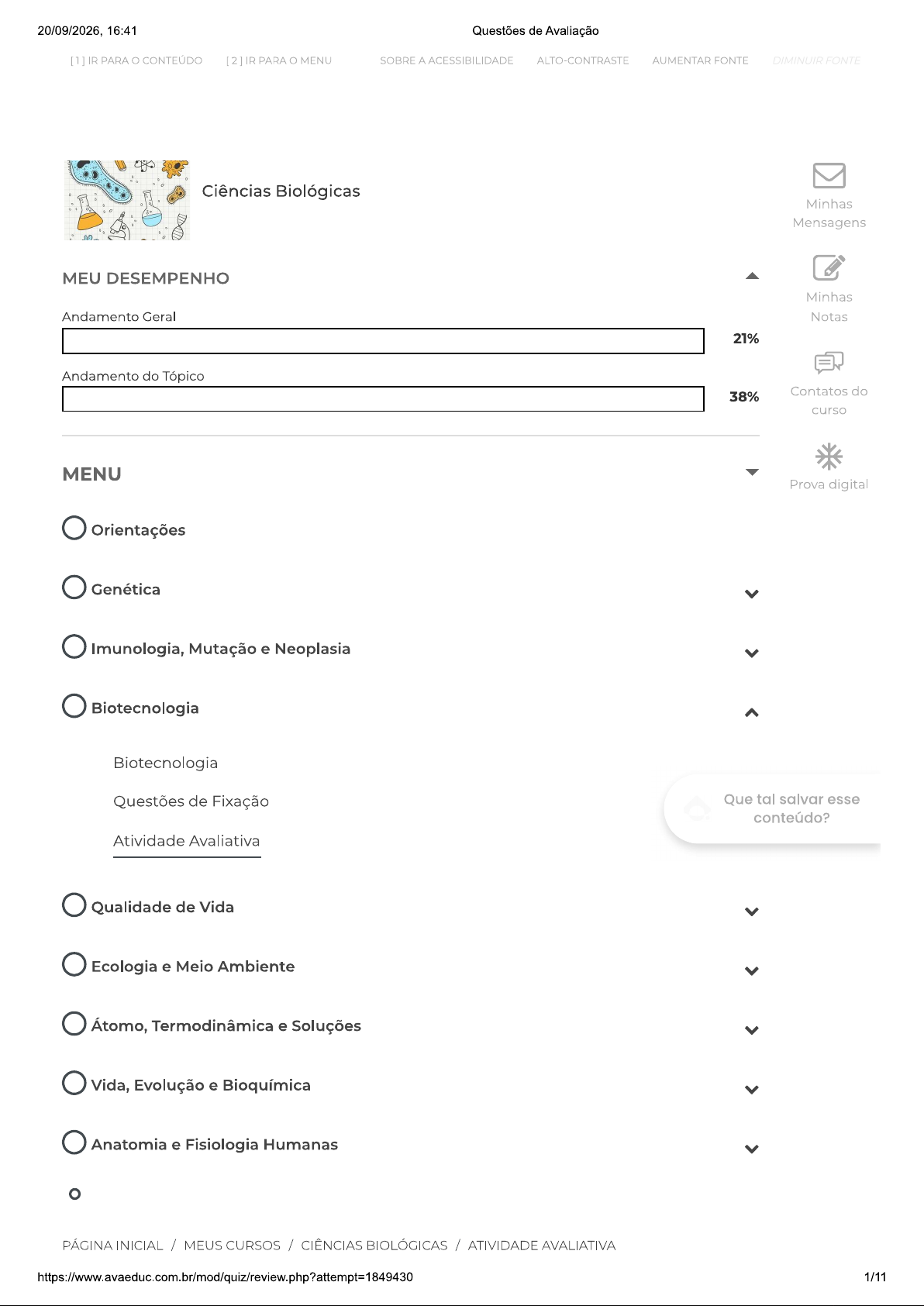Click the small circle icon below Anatomia
The image size is (924, 1306).
[74, 1194]
